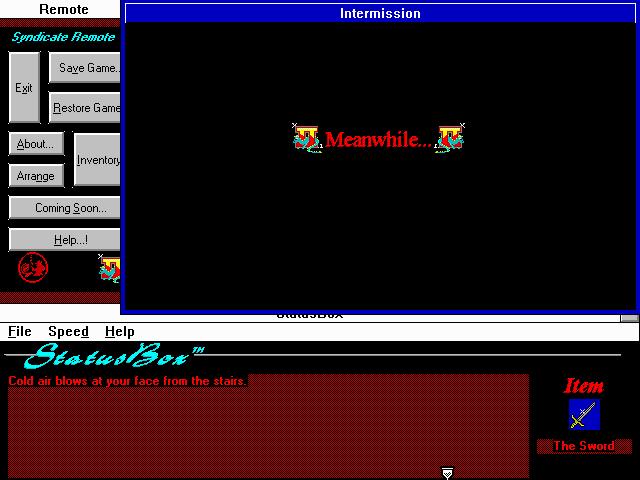This screenshot has width=640, height=480.
Task: Click the The Sword item label
Action: [584, 446]
